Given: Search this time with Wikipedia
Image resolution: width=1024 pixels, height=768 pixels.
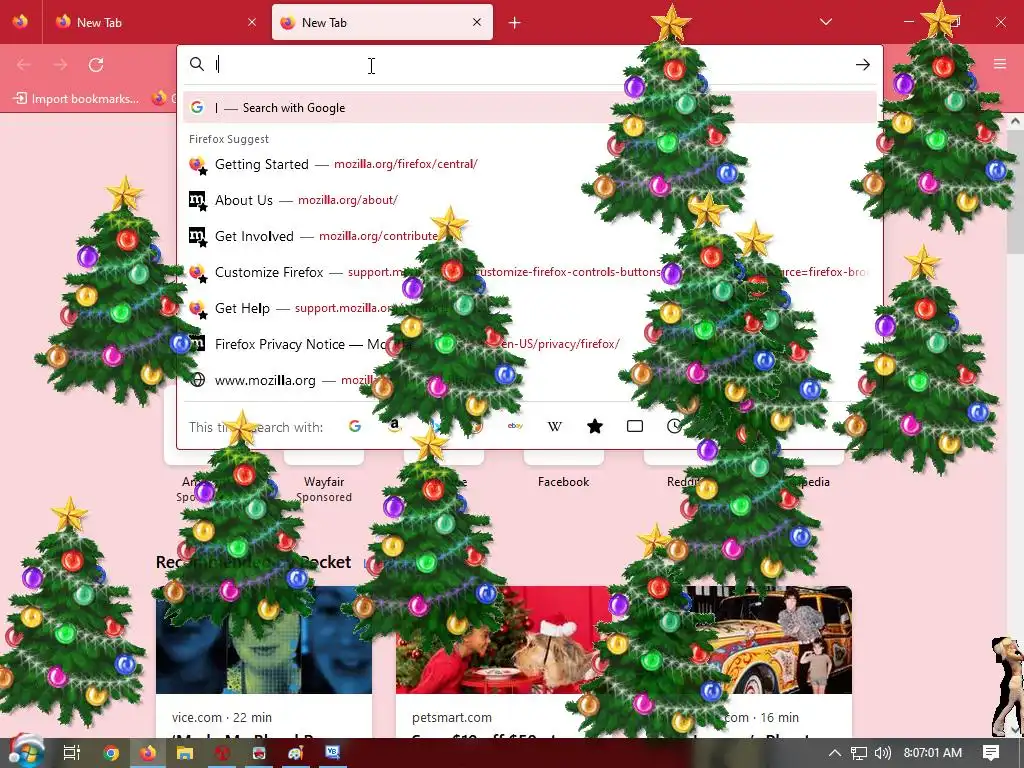Looking at the screenshot, I should pyautogui.click(x=554, y=426).
